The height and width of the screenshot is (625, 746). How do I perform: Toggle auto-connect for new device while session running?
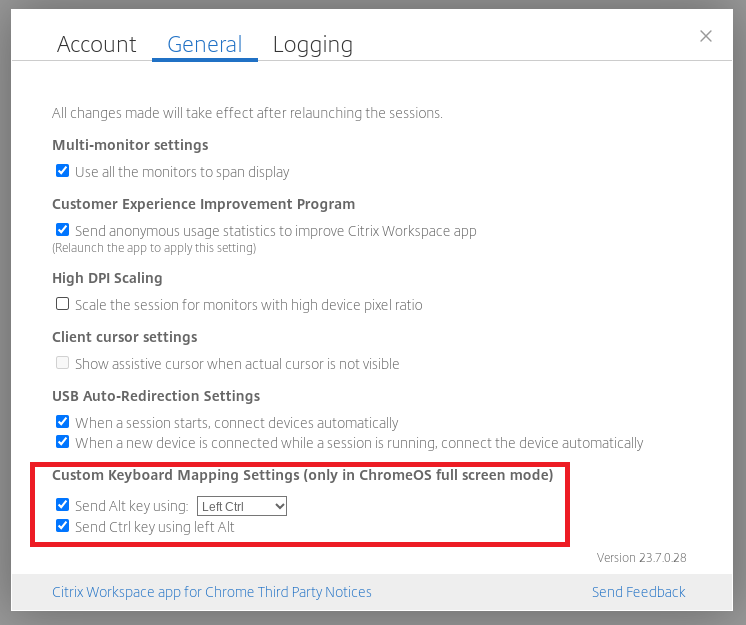click(62, 441)
